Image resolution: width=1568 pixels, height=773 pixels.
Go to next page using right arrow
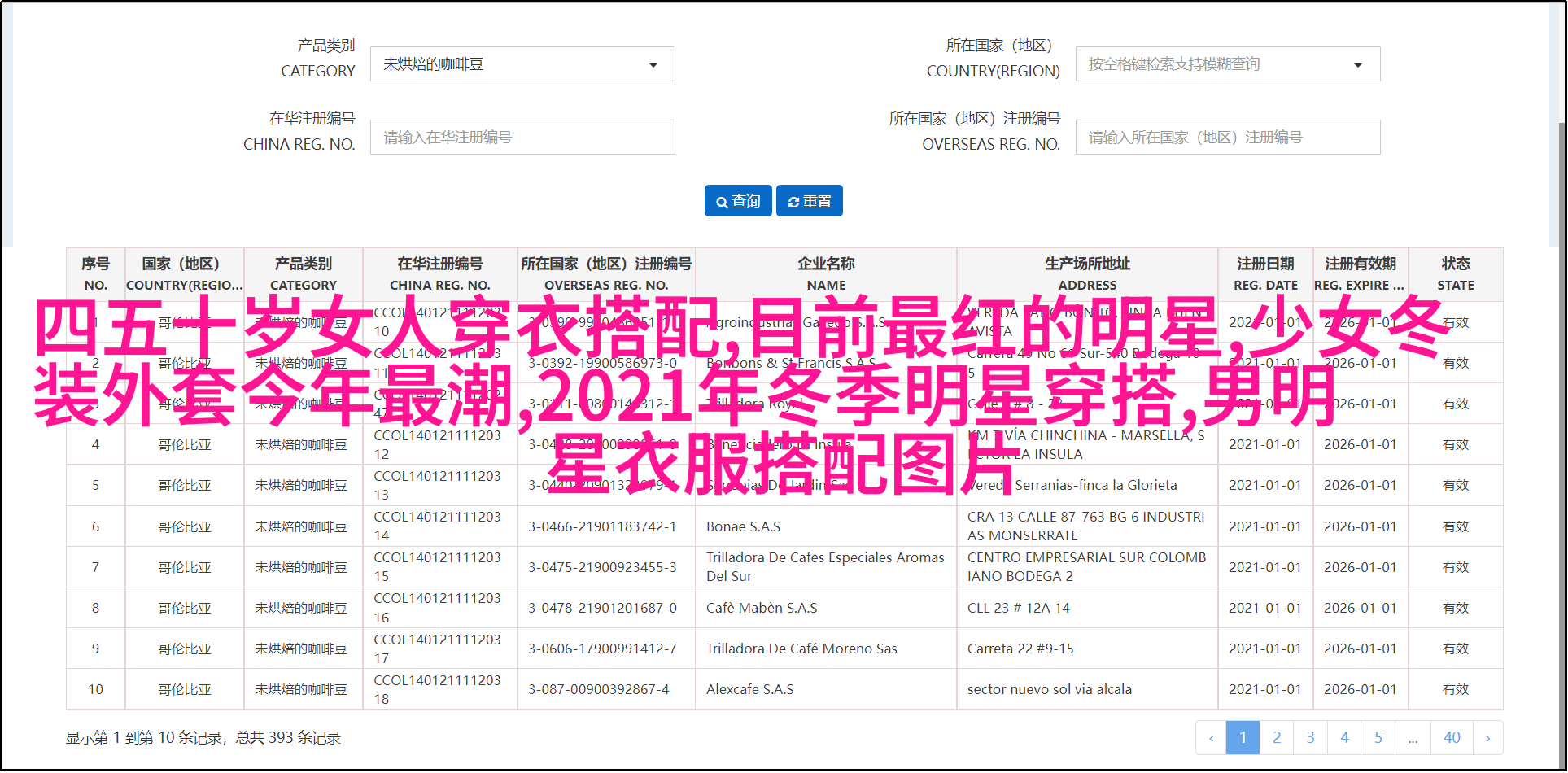click(x=1487, y=738)
